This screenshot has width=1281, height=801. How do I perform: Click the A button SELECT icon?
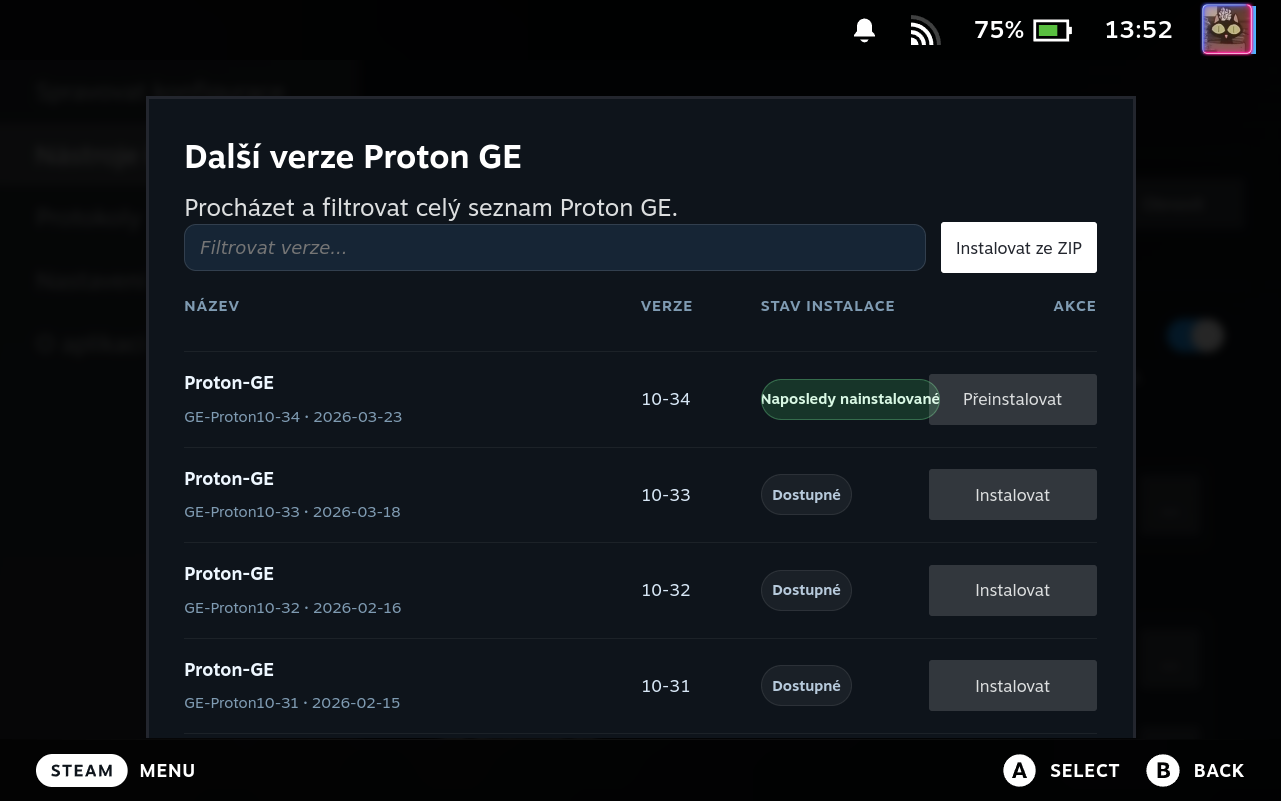pyautogui.click(x=1019, y=770)
